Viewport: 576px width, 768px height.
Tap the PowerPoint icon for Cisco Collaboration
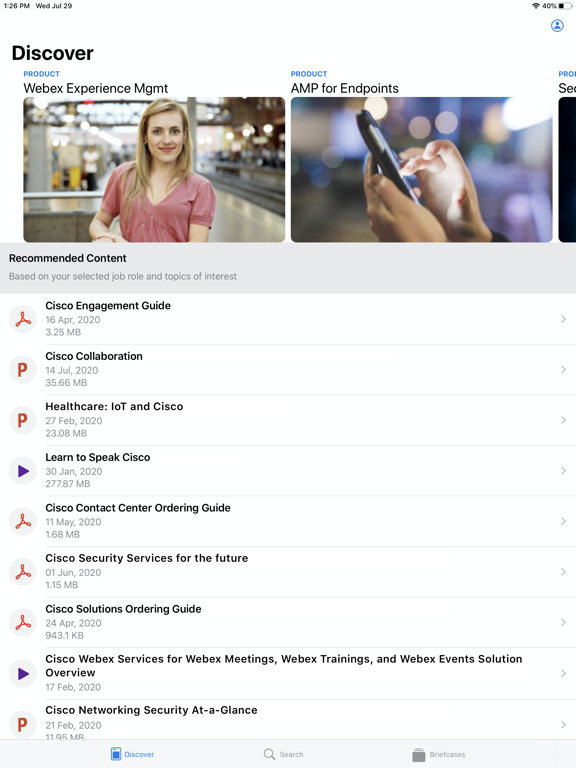point(23,369)
